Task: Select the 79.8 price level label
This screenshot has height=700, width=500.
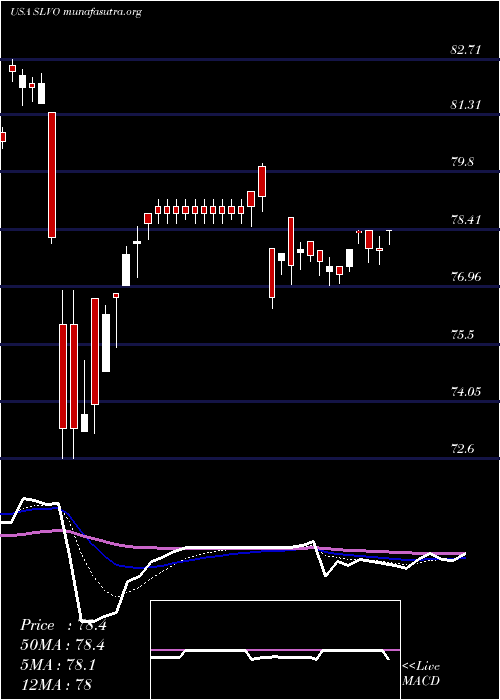Action: click(462, 162)
